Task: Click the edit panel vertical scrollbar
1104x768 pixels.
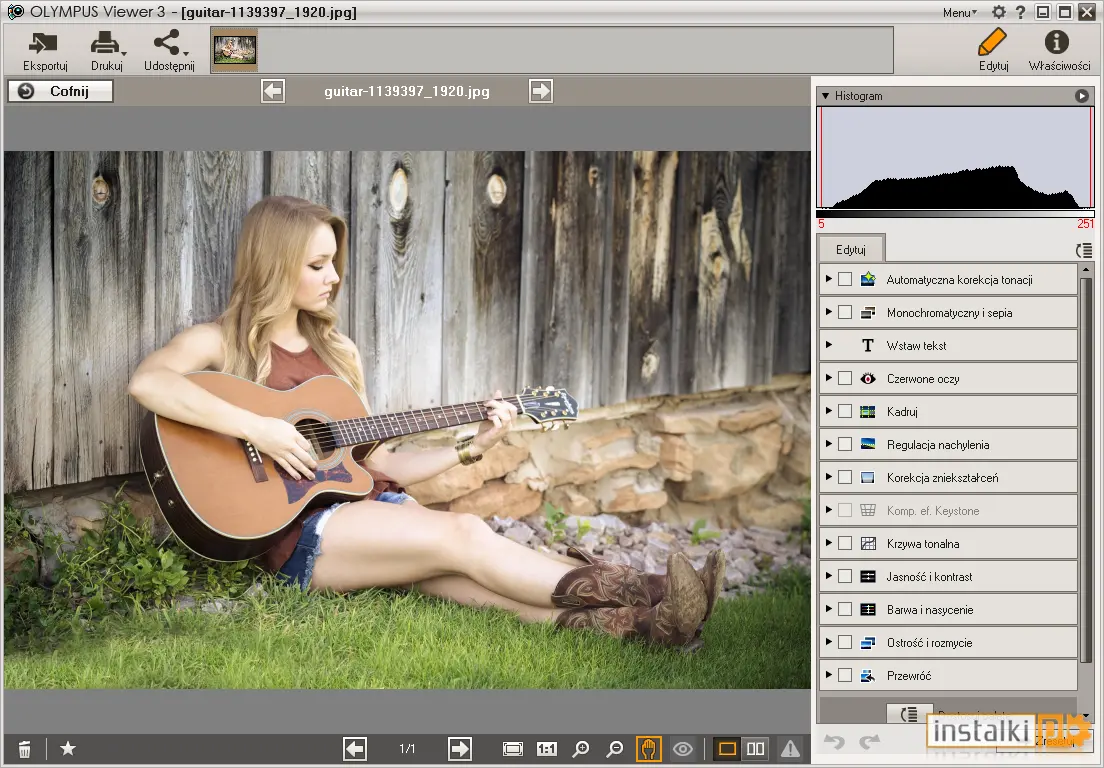Action: (x=1086, y=469)
